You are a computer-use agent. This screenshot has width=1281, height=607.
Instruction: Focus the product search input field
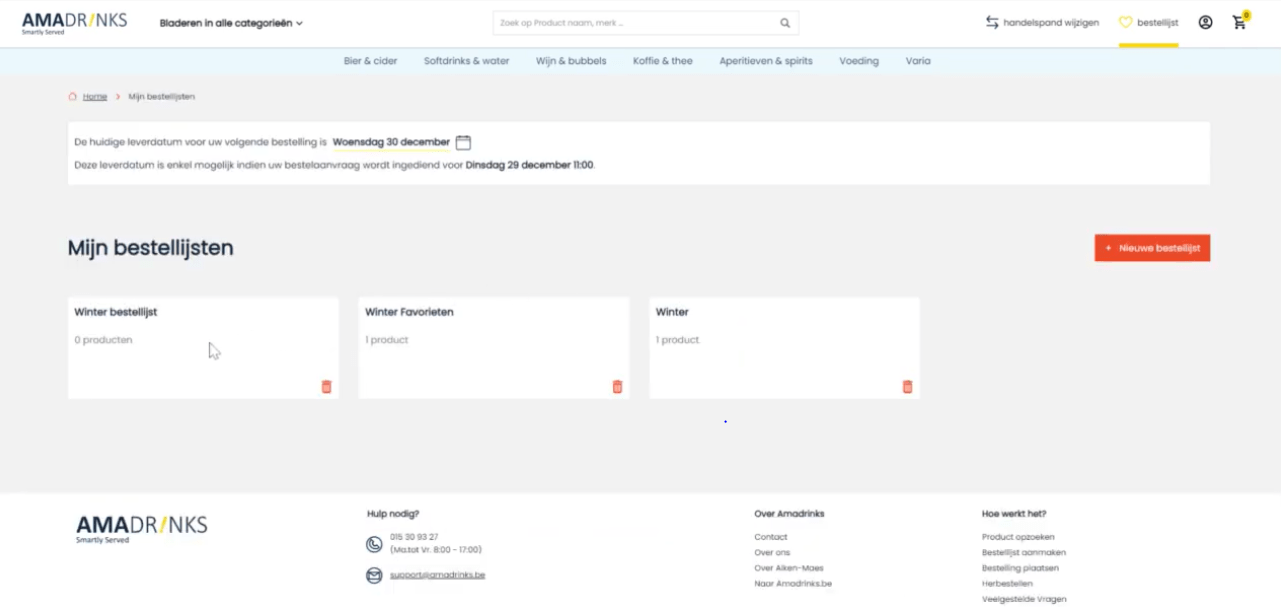tap(635, 23)
